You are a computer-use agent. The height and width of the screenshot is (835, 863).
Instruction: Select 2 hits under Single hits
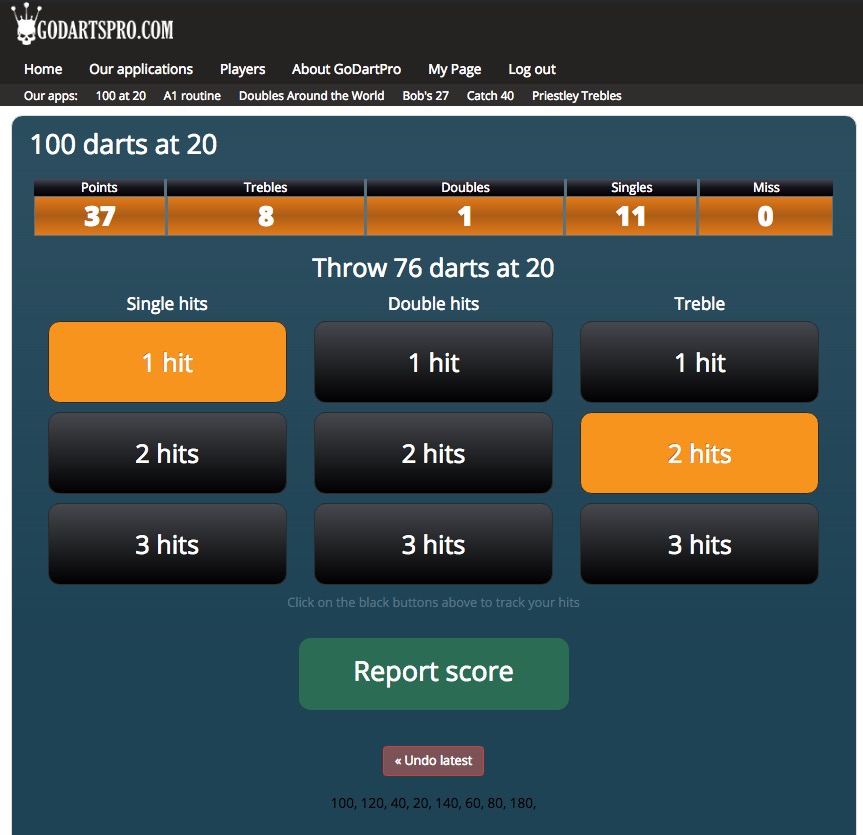pos(167,454)
